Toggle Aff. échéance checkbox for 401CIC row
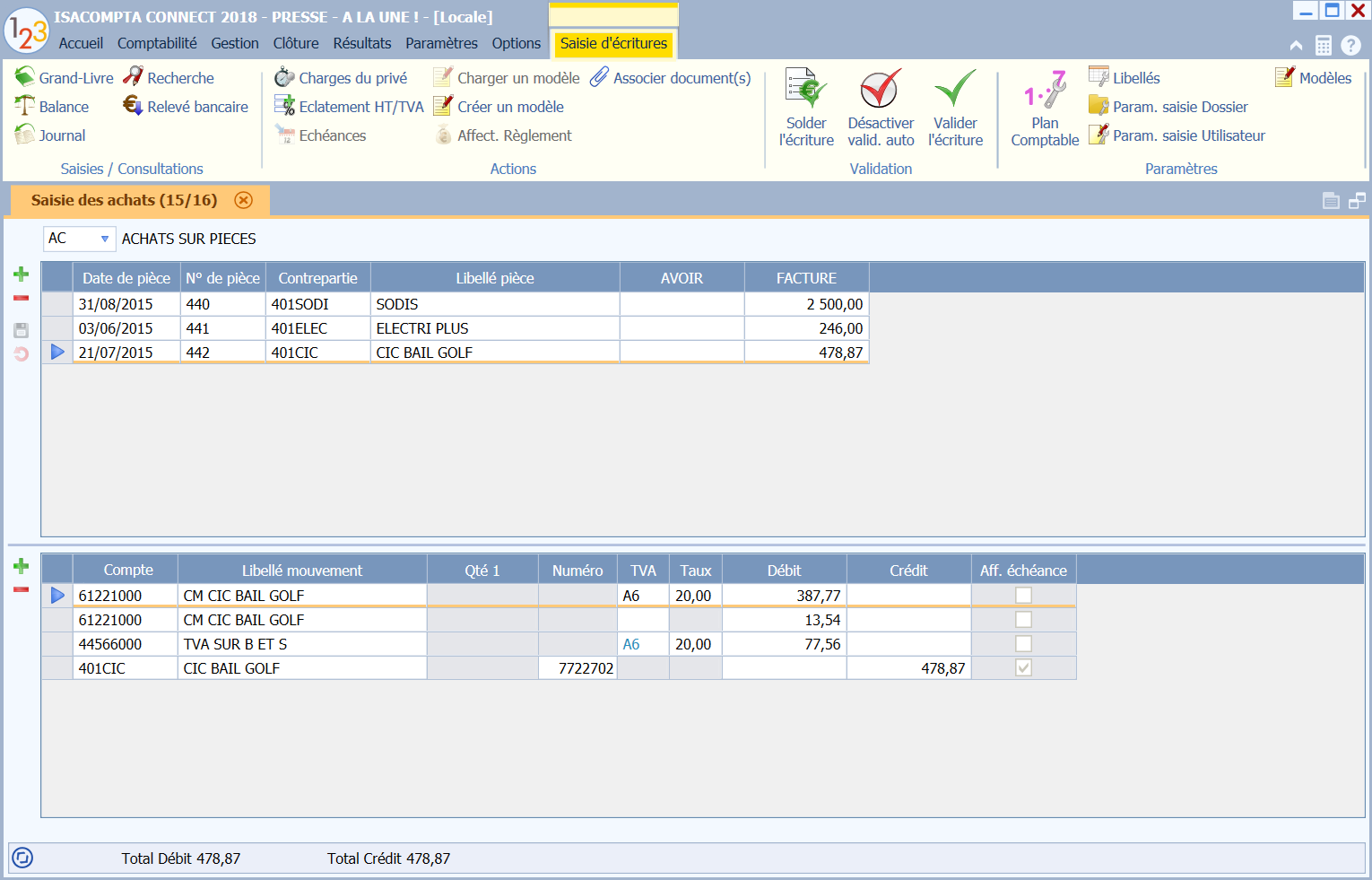Viewport: 1372px width, 880px height. click(x=1023, y=668)
